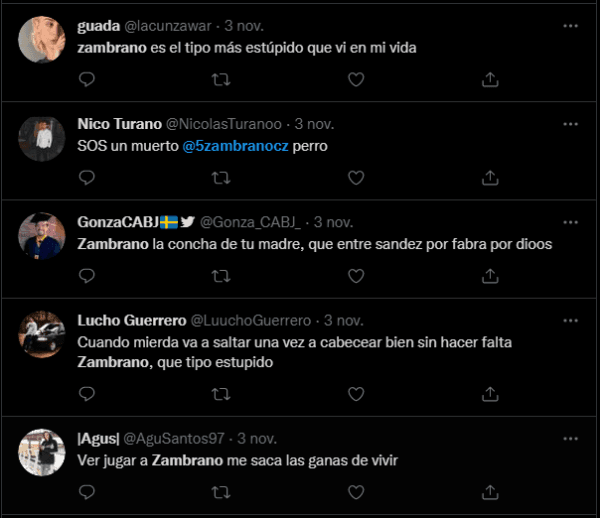Screen dimensions: 600x518
Task: Open more options on guada's tweet
Action: point(570,26)
